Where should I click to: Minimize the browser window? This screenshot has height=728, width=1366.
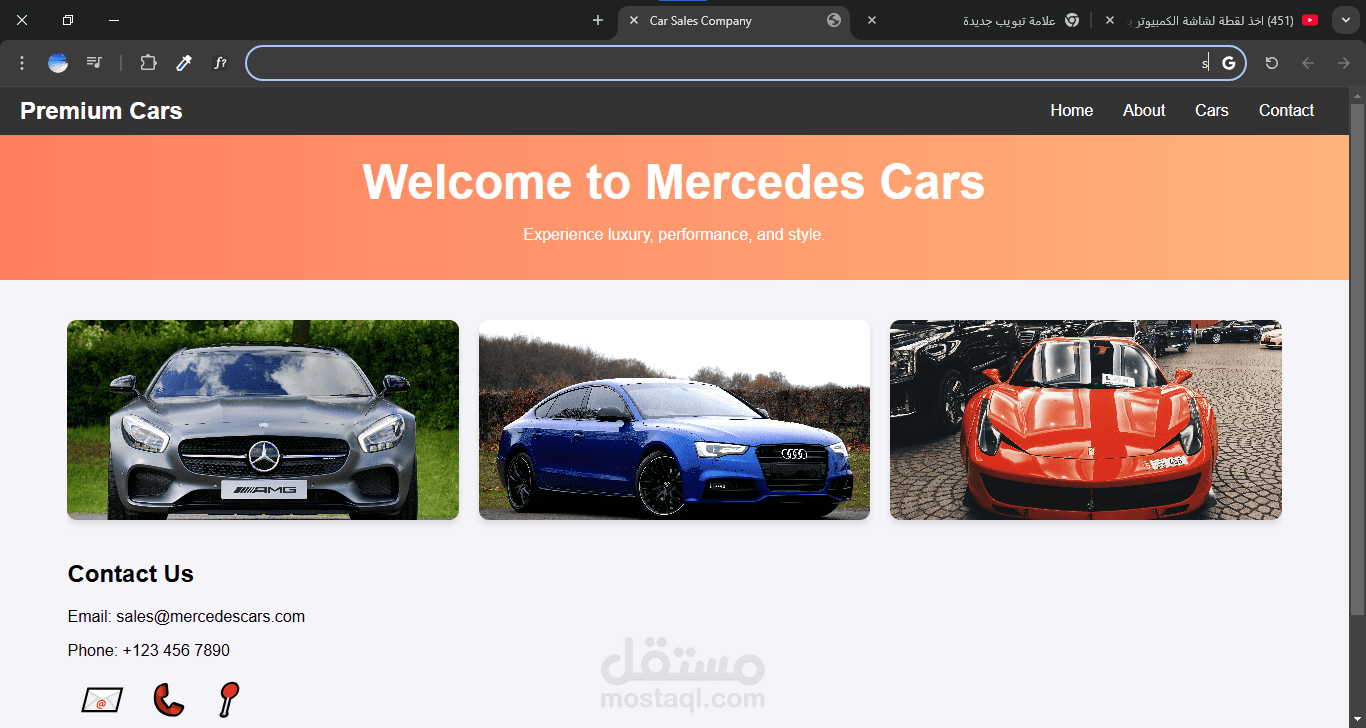(114, 20)
